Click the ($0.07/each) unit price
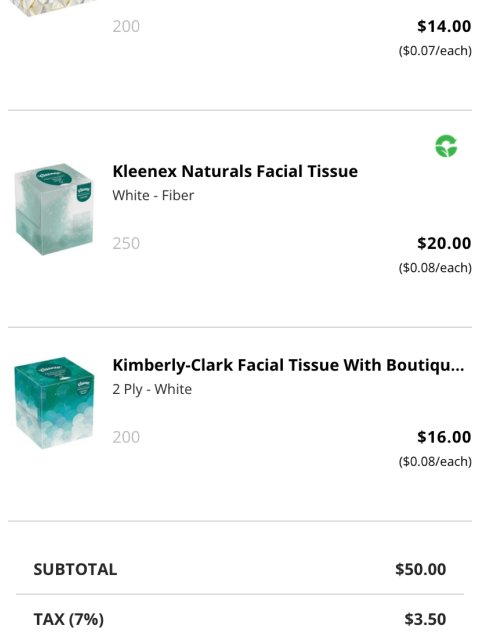 435,51
